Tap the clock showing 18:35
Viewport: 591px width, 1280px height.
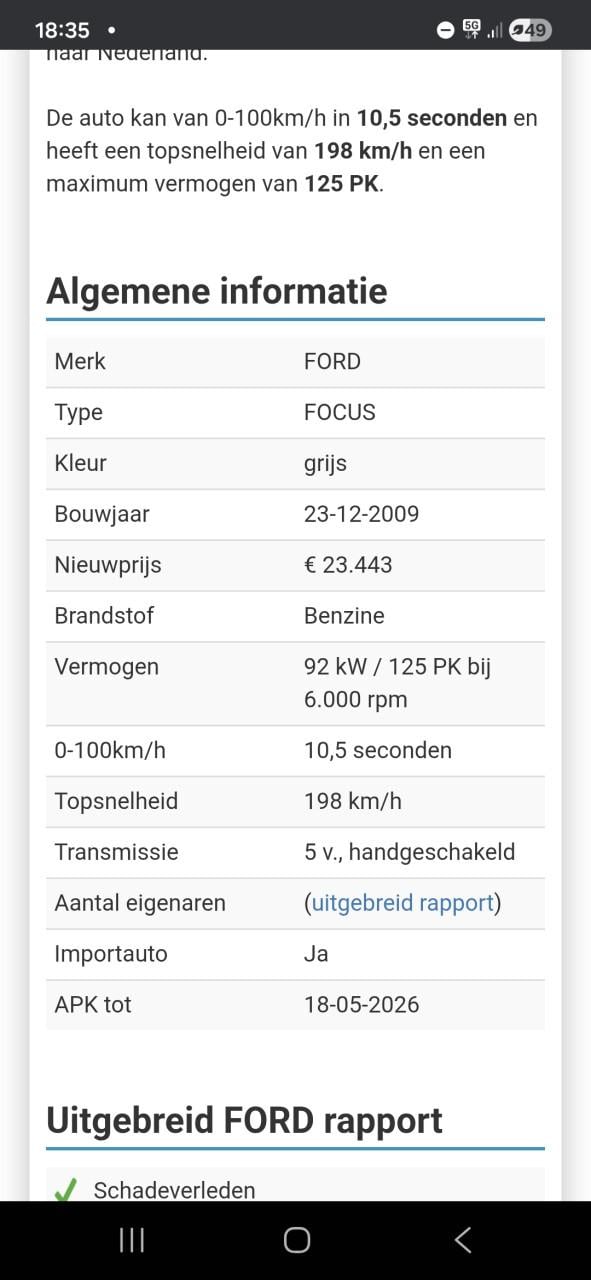tap(64, 29)
